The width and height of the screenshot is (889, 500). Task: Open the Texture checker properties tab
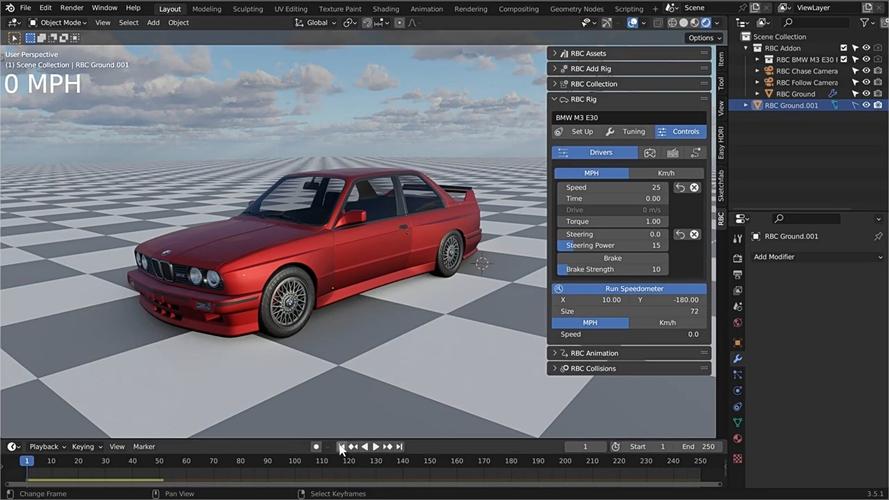738,458
